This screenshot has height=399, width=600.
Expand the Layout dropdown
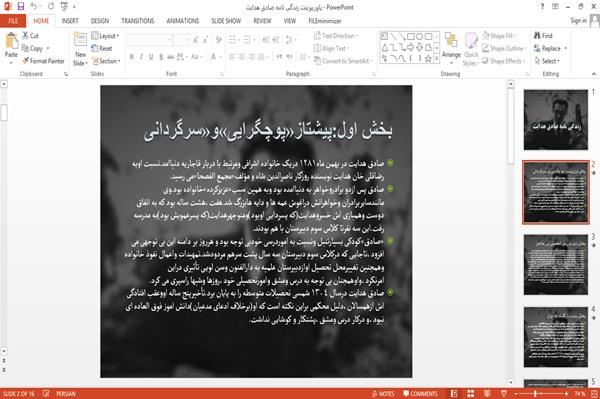click(105, 36)
